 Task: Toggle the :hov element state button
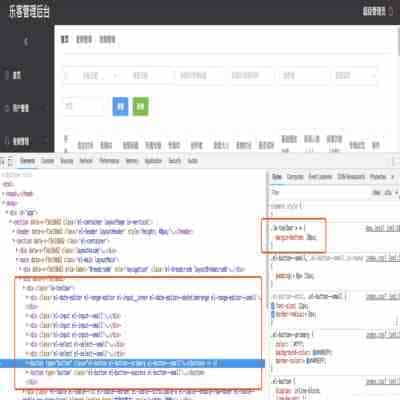pyautogui.click(x=377, y=193)
